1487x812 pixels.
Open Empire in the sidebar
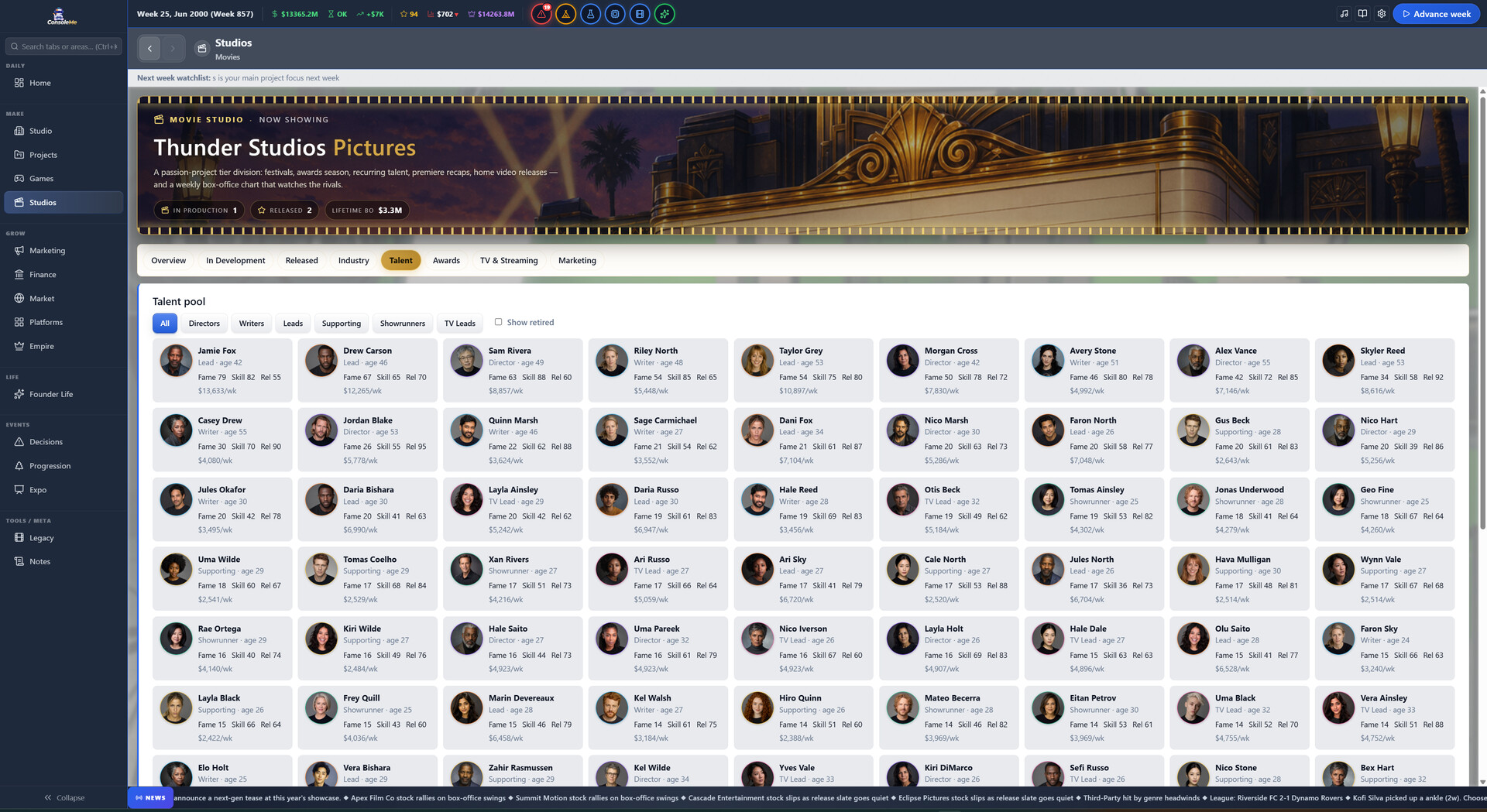click(x=64, y=346)
